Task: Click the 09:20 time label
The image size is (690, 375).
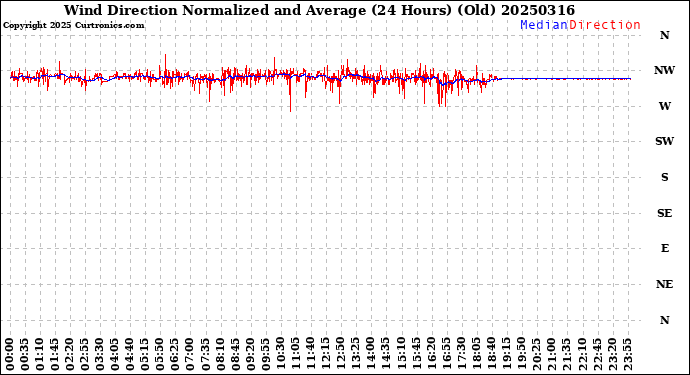Action: (250, 355)
